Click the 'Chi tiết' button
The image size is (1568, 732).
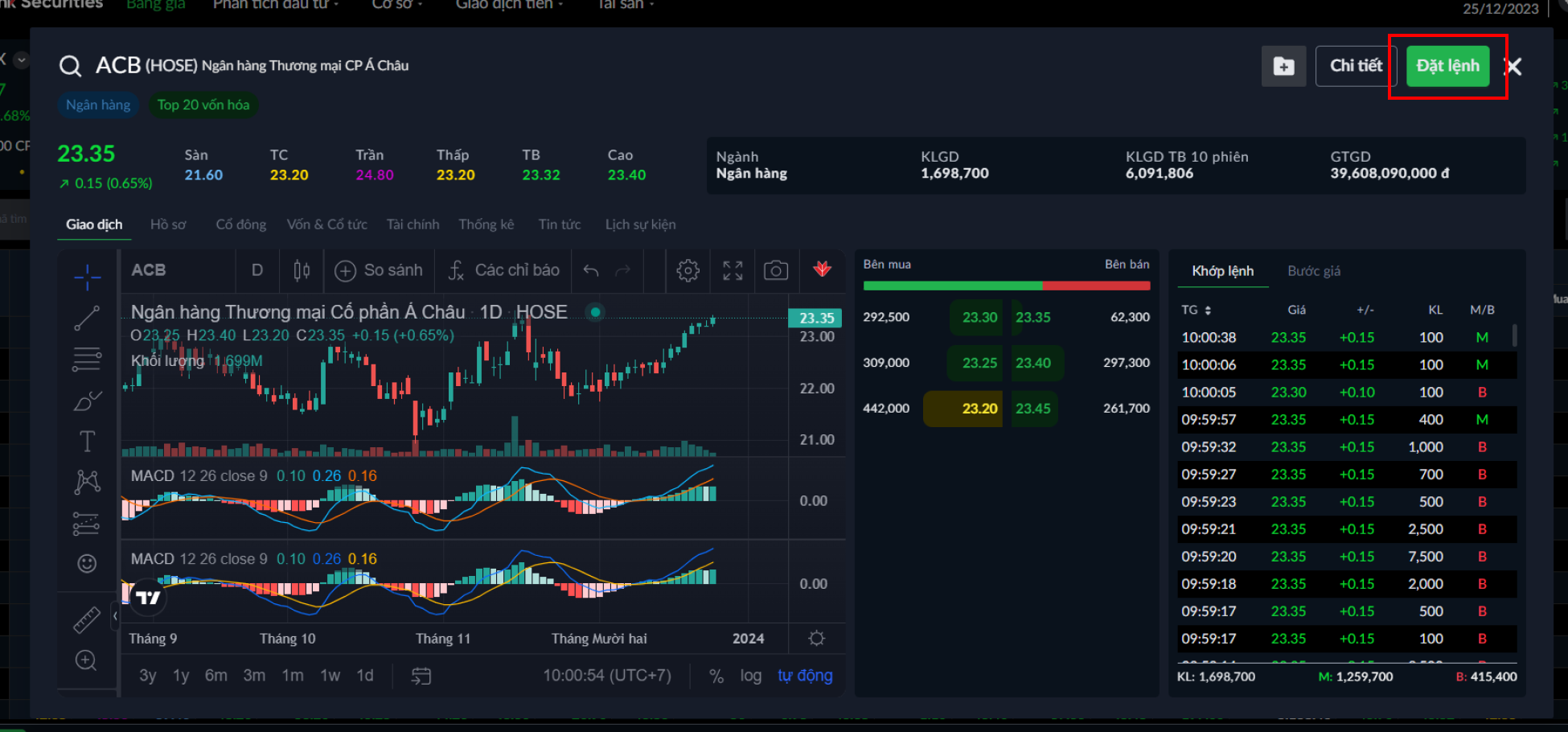1356,66
